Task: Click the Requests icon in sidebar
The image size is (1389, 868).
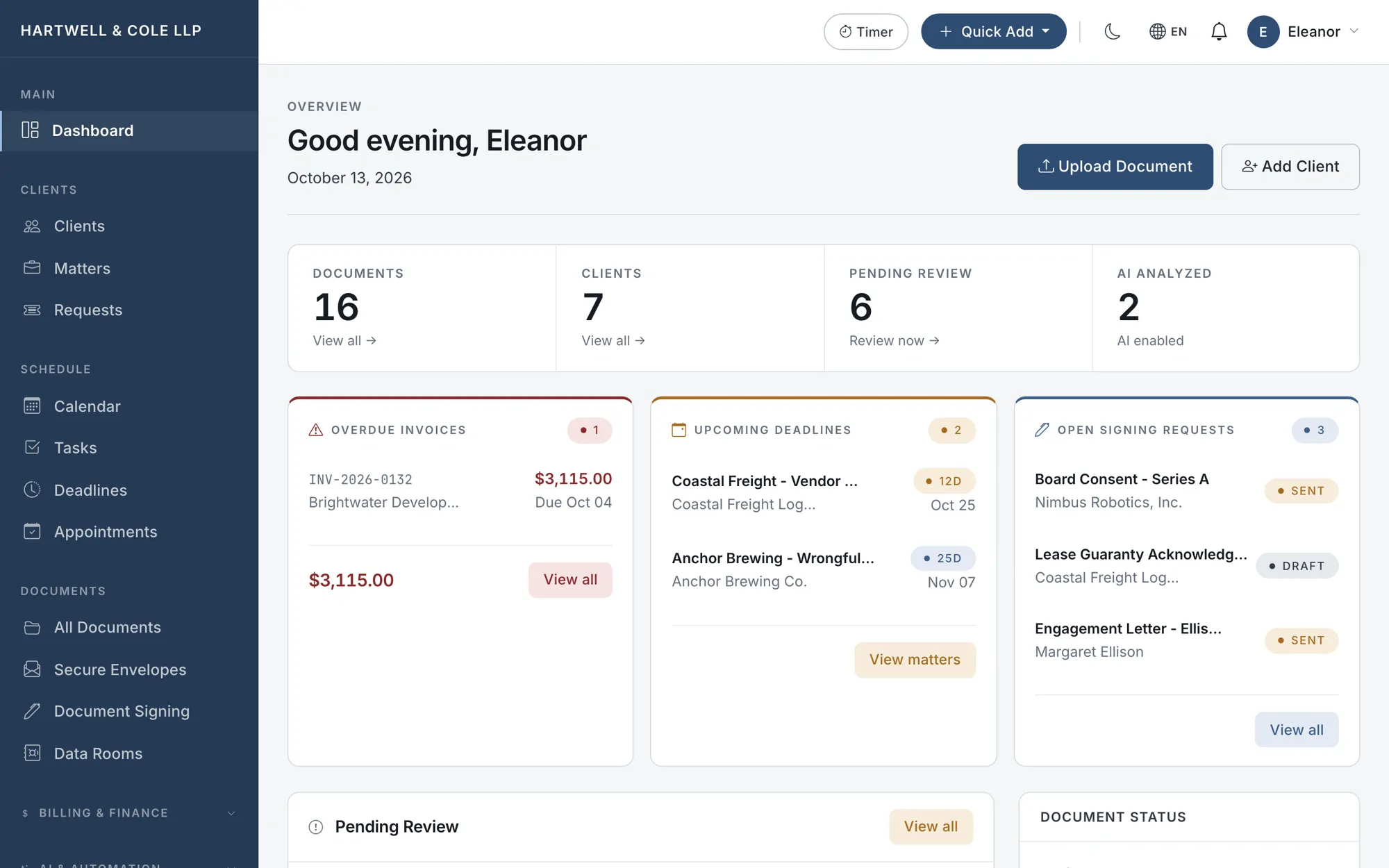Action: pos(32,310)
